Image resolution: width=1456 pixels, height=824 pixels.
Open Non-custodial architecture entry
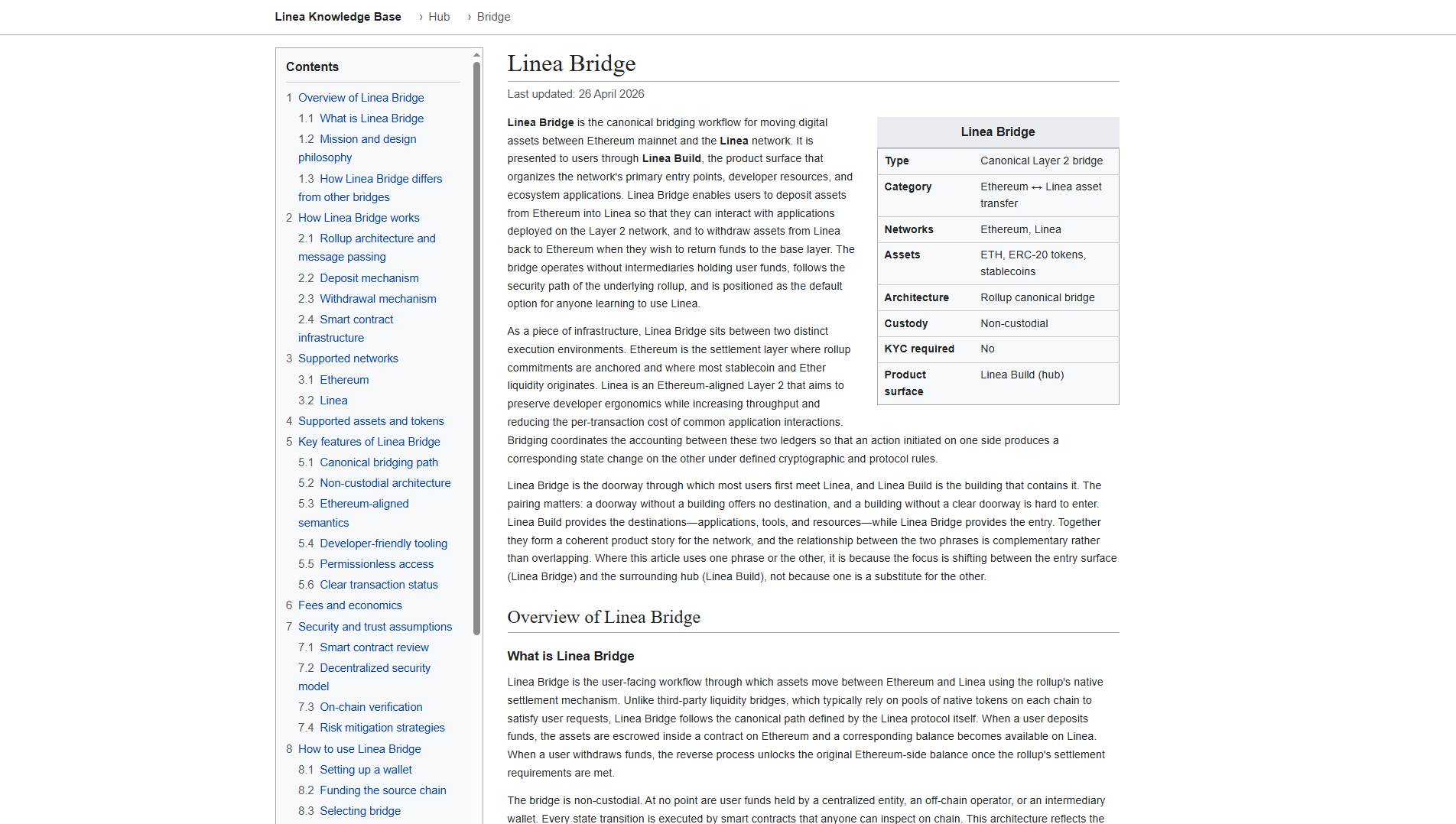tap(385, 483)
